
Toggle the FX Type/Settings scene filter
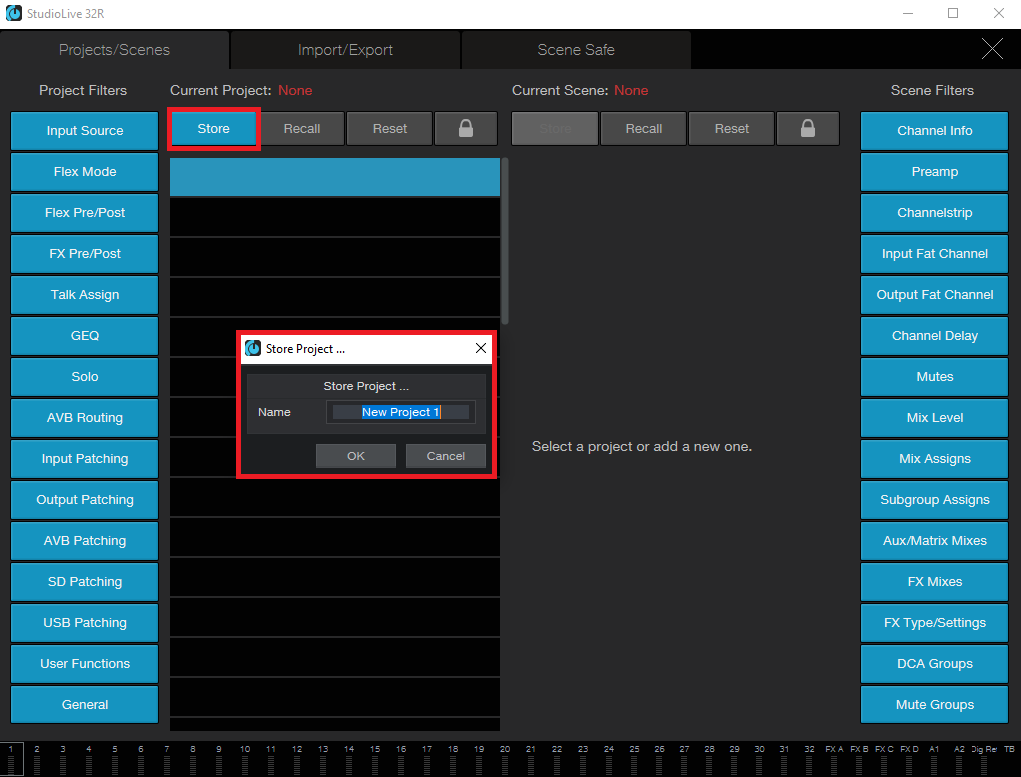[x=934, y=623]
